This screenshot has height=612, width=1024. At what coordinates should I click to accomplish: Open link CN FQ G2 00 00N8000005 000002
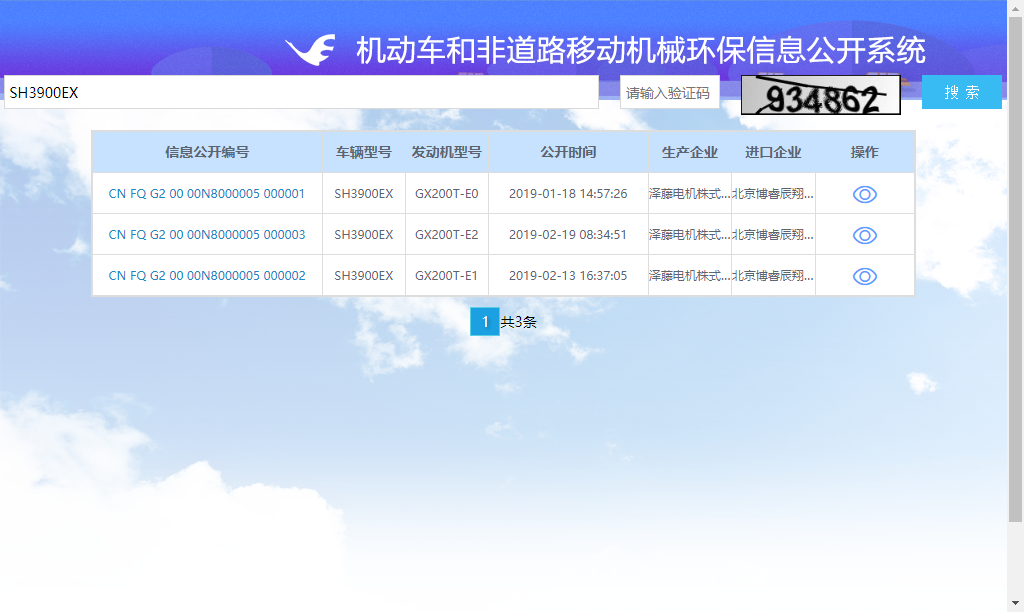coord(207,276)
